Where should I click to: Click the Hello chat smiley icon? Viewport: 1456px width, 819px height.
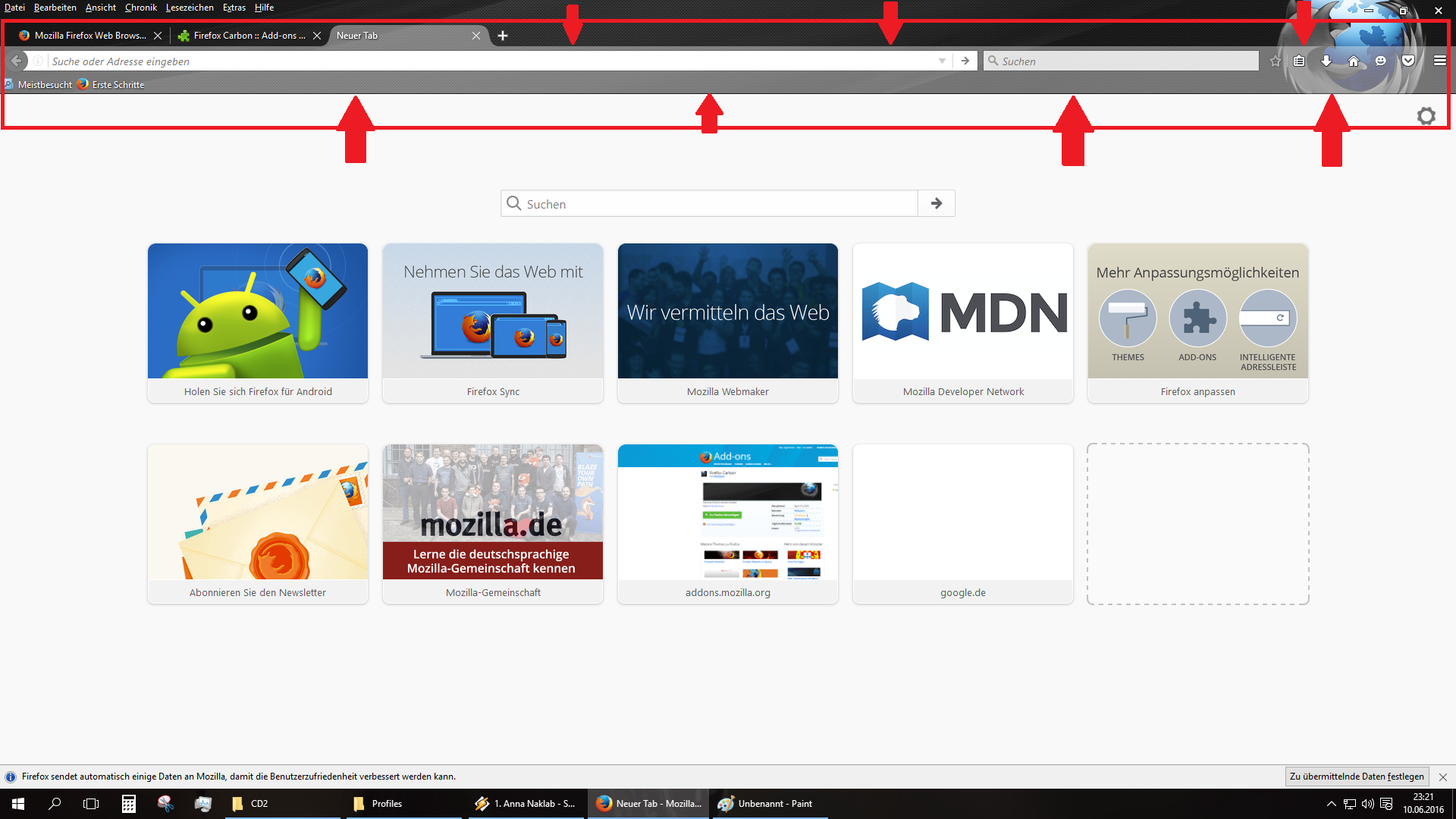click(1381, 61)
